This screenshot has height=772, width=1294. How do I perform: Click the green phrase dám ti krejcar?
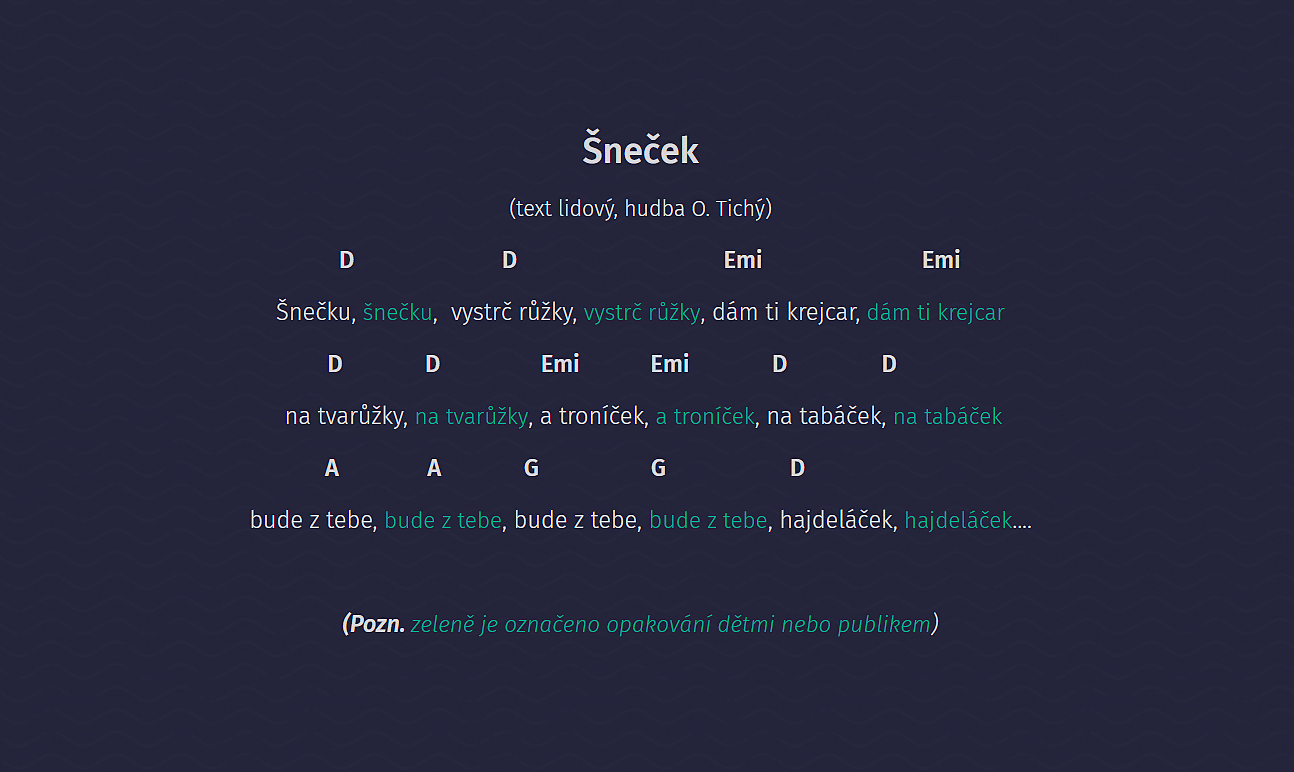(936, 312)
